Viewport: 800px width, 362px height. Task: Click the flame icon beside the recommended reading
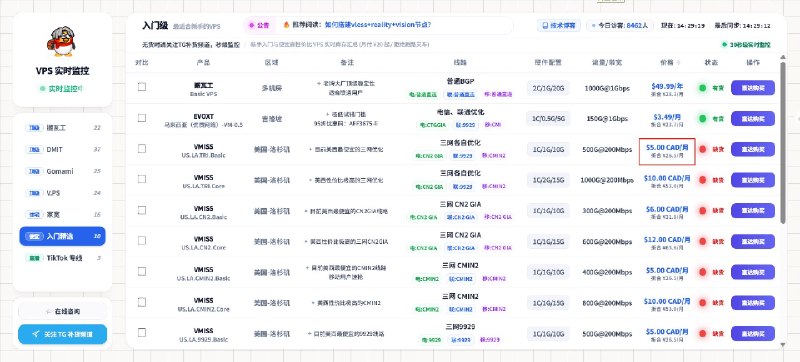pyautogui.click(x=286, y=24)
